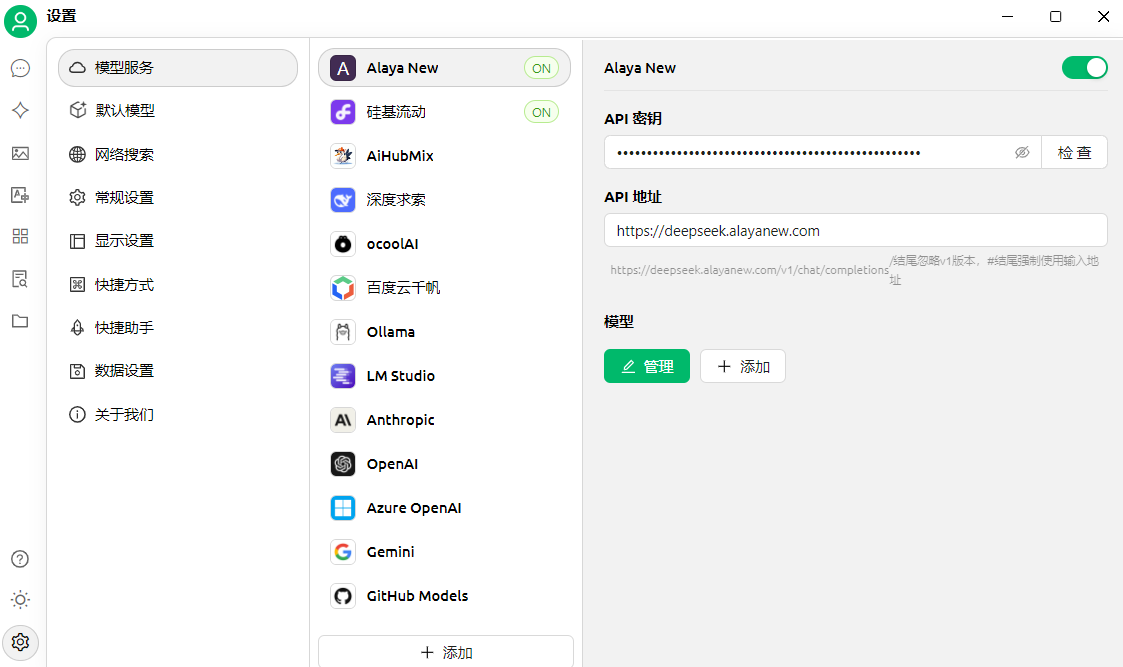This screenshot has width=1123, height=667.
Task: Select the Anthropic provider
Action: click(400, 420)
